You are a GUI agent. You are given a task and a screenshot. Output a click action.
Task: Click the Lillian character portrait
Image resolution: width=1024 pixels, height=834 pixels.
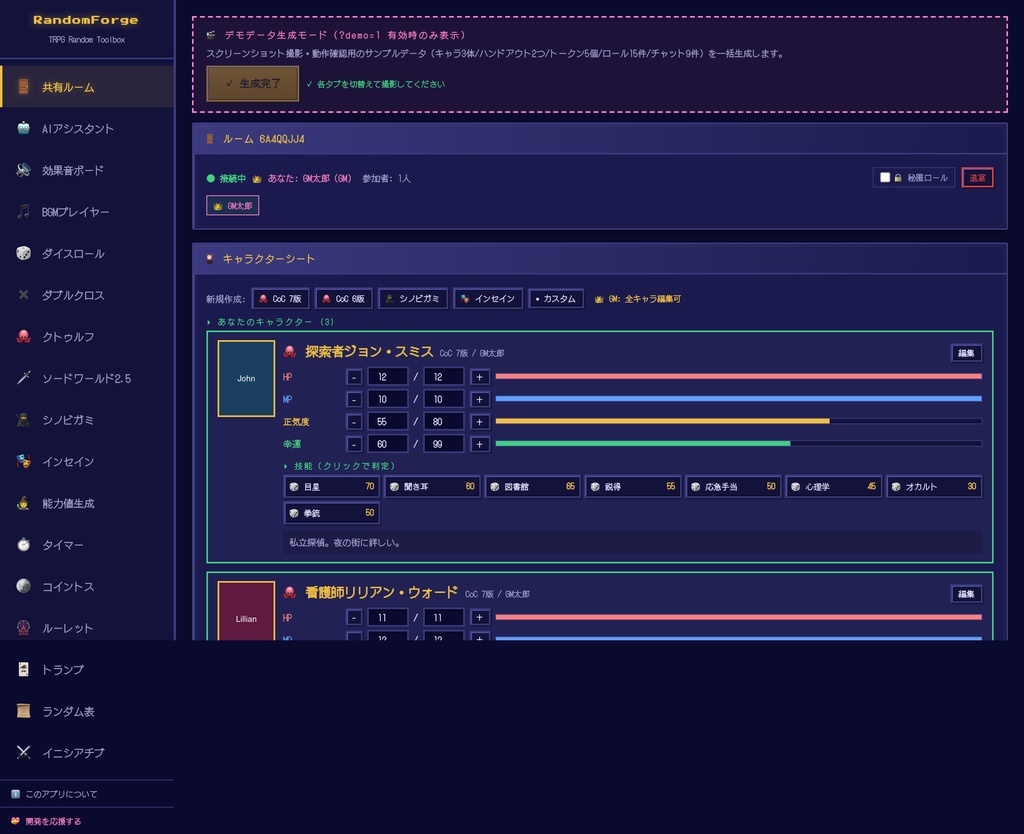(x=246, y=611)
